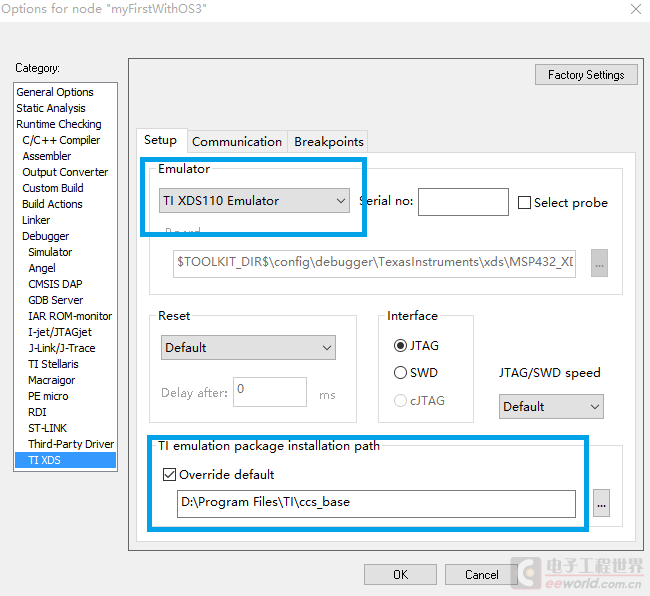Open Build Actions category
This screenshot has width=650, height=596.
point(52,204)
